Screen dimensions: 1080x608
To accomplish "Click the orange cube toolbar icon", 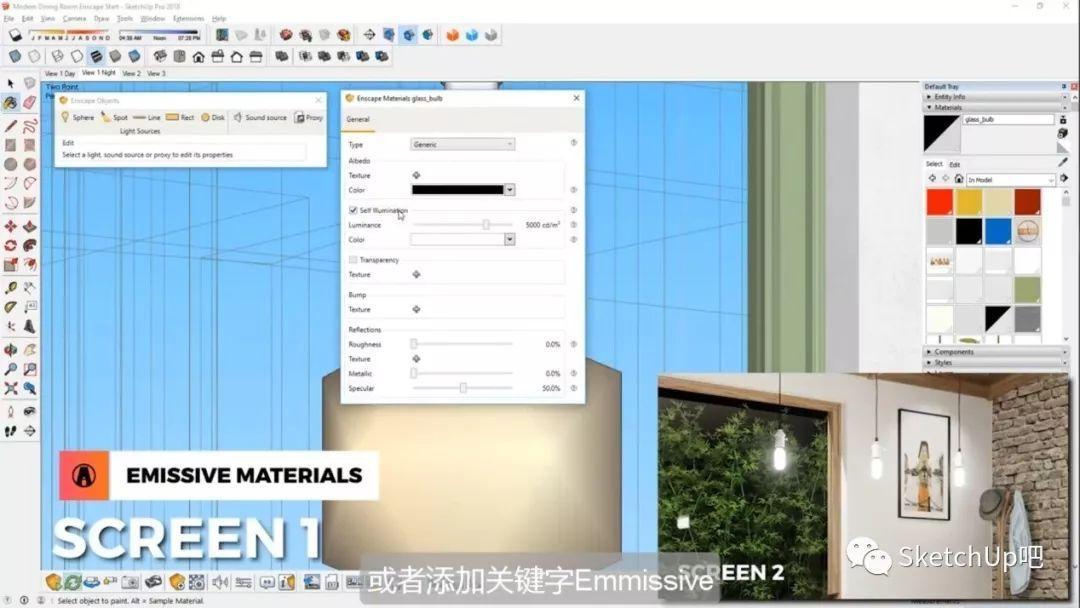I will coord(453,34).
